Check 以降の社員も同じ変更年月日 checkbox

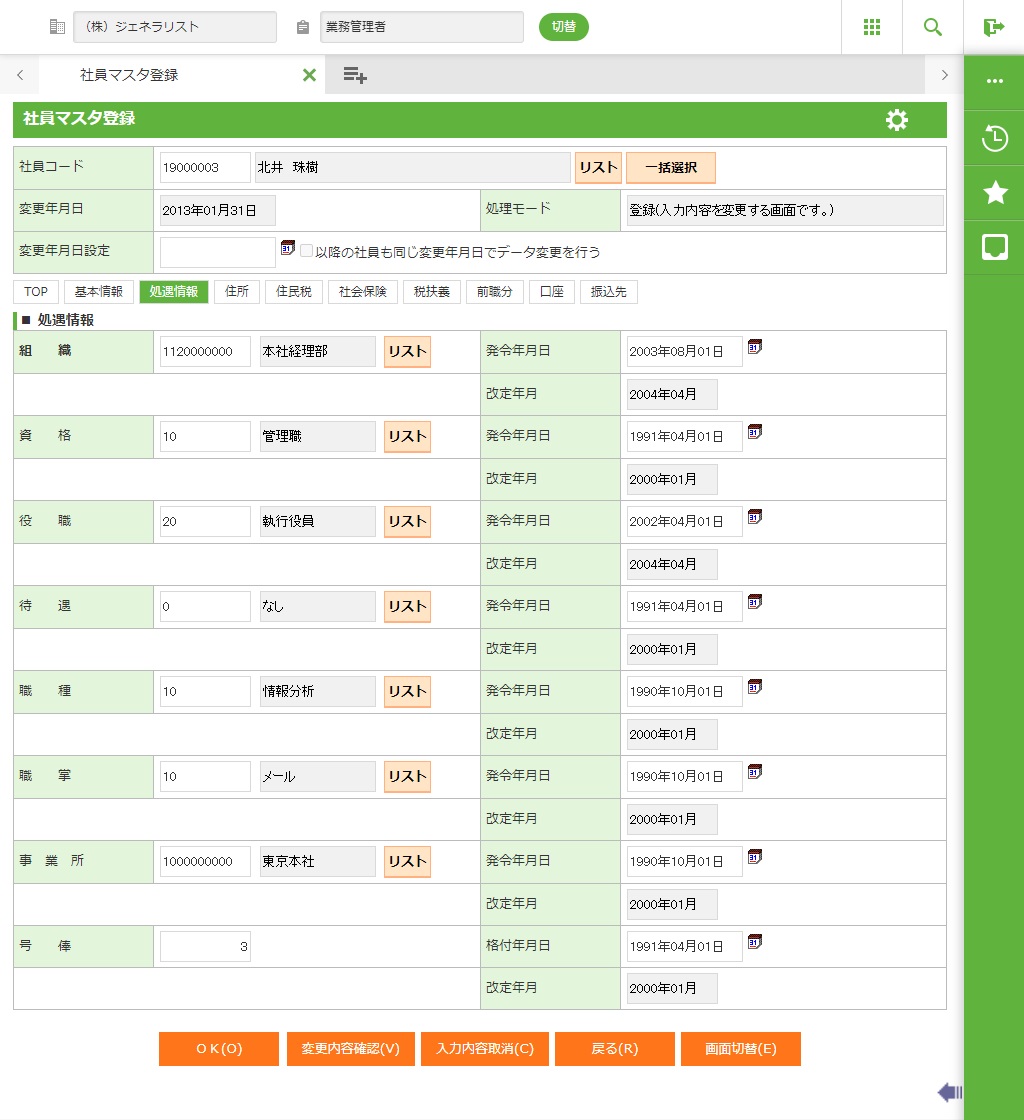(307, 252)
